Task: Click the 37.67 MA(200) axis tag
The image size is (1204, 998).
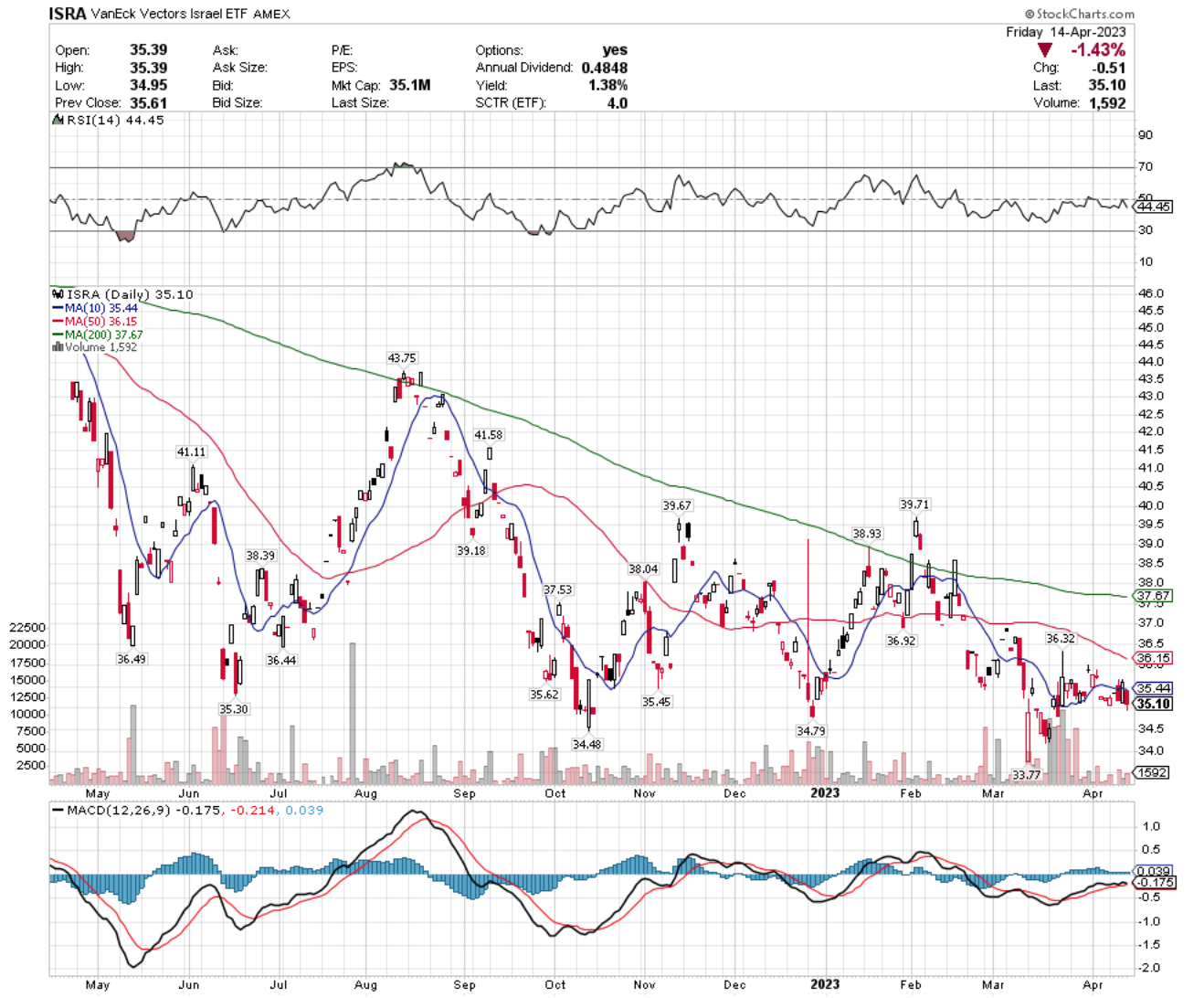Action: pyautogui.click(x=1154, y=596)
